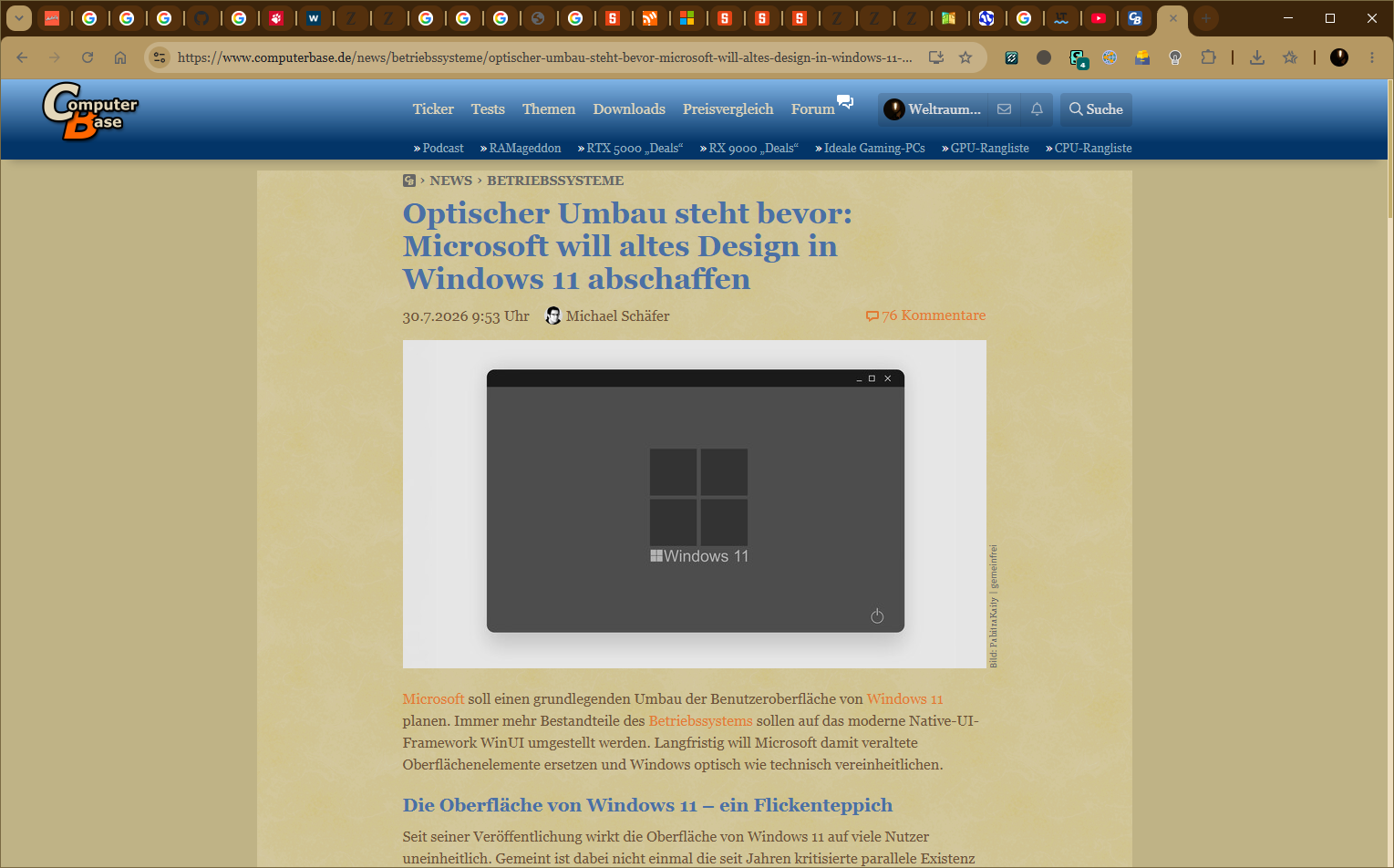Click the page vertical scrollbar thumb
Image resolution: width=1394 pixels, height=868 pixels.
click(x=1389, y=150)
